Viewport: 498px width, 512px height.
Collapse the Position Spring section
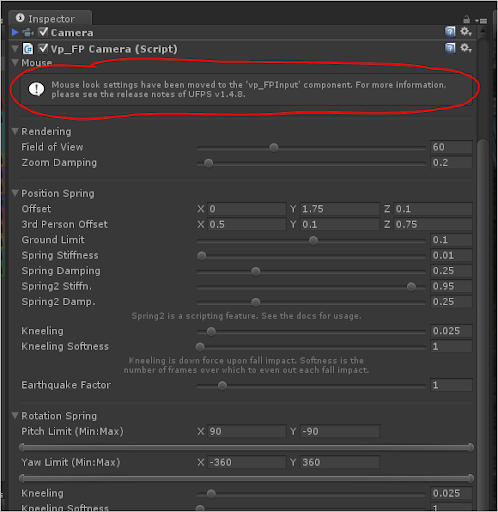point(15,193)
